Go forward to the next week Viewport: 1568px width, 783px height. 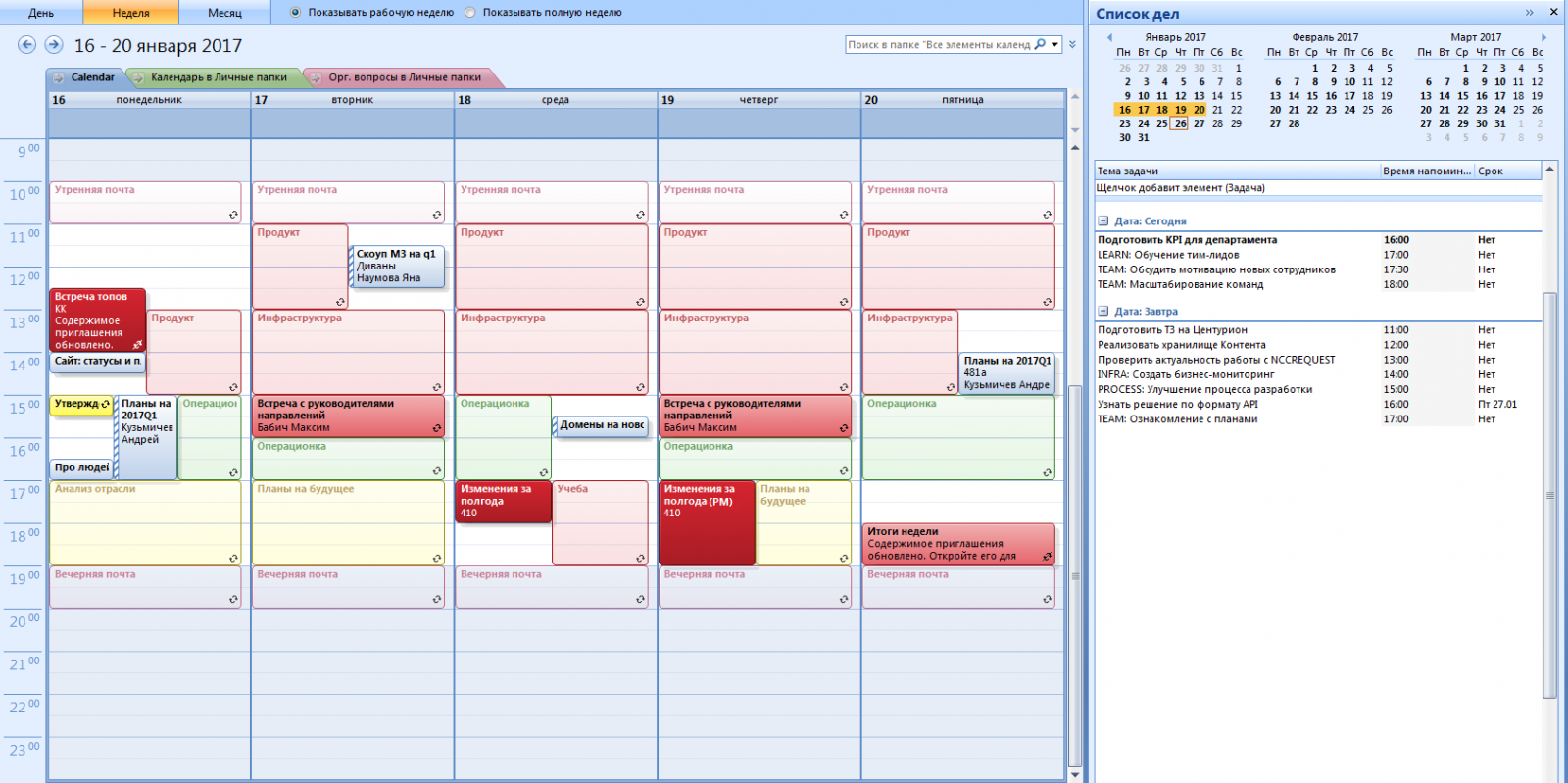pyautogui.click(x=54, y=45)
